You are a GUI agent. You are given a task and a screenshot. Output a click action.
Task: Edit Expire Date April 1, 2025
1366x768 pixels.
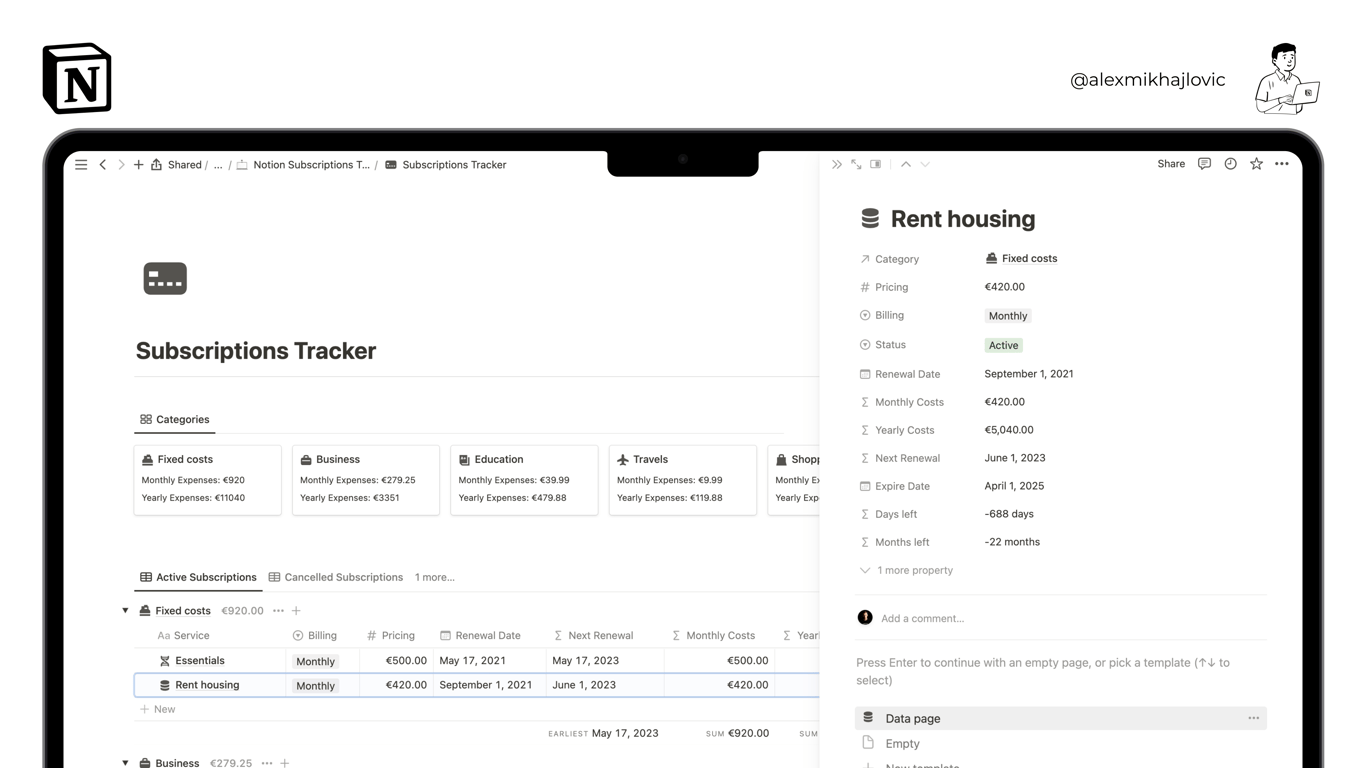(x=1014, y=486)
